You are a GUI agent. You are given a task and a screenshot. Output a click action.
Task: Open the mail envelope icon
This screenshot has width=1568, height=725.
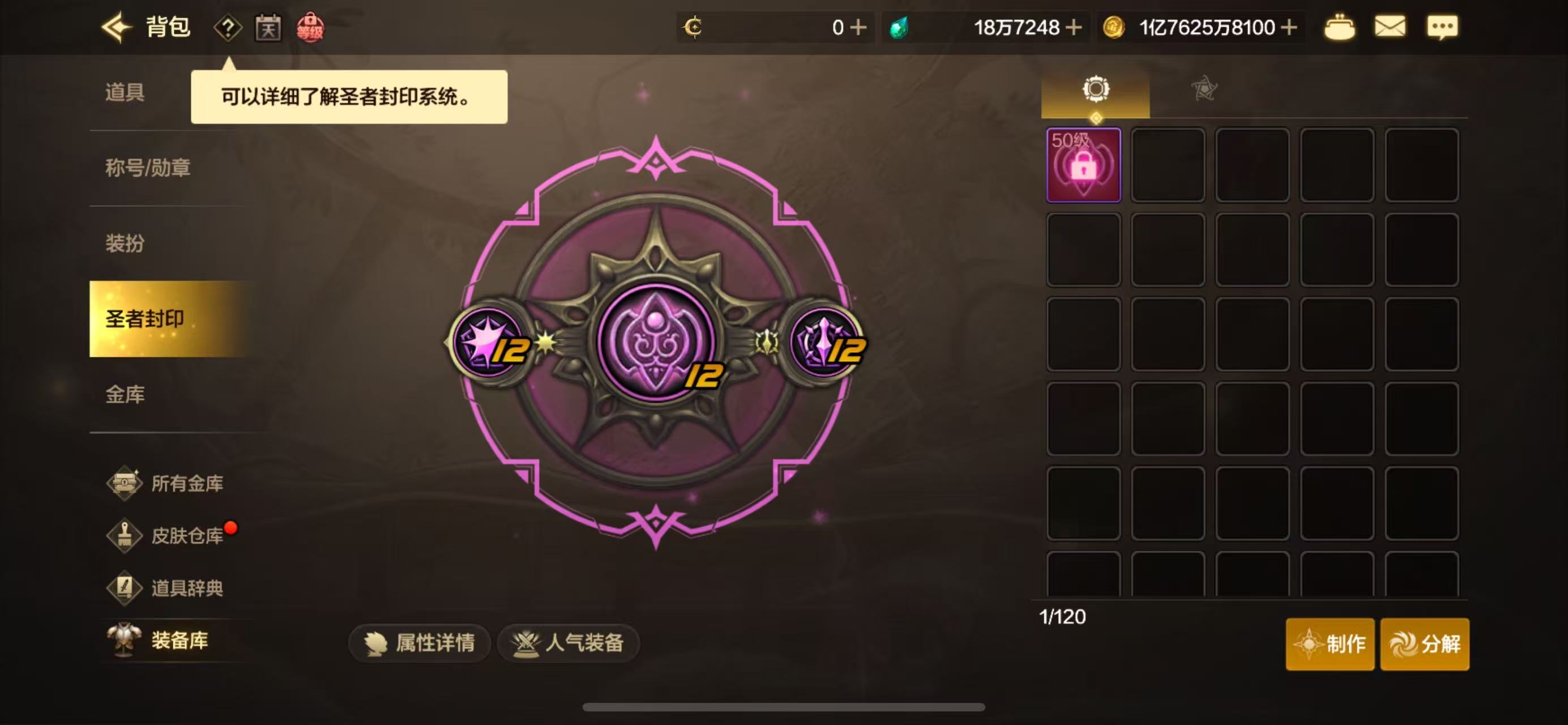click(x=1390, y=27)
